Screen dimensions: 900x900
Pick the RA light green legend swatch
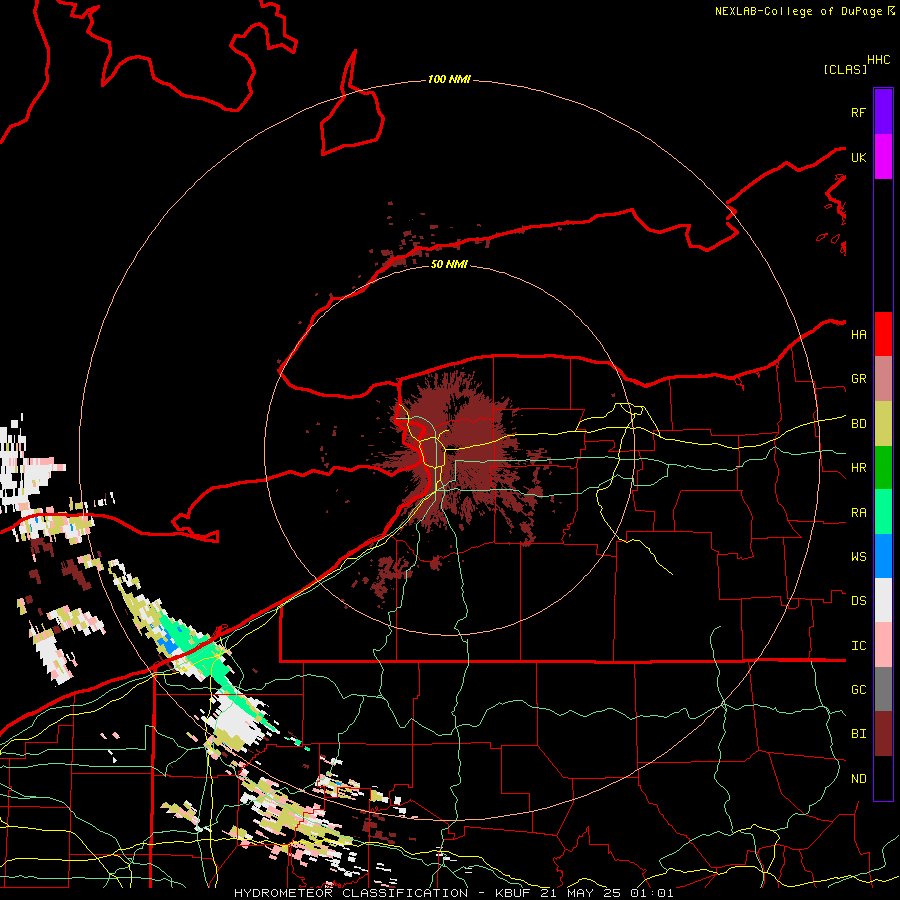click(x=883, y=512)
